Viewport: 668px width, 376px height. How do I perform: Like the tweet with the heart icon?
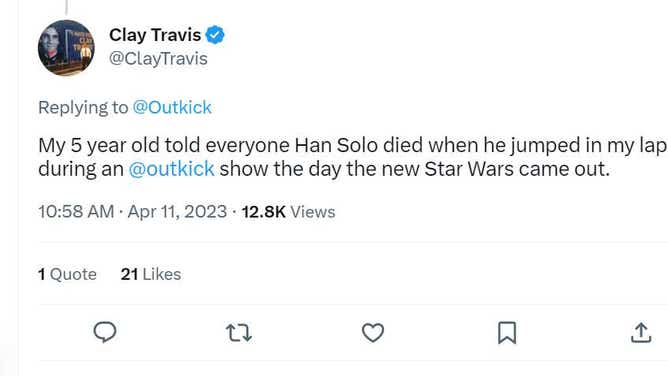[373, 333]
